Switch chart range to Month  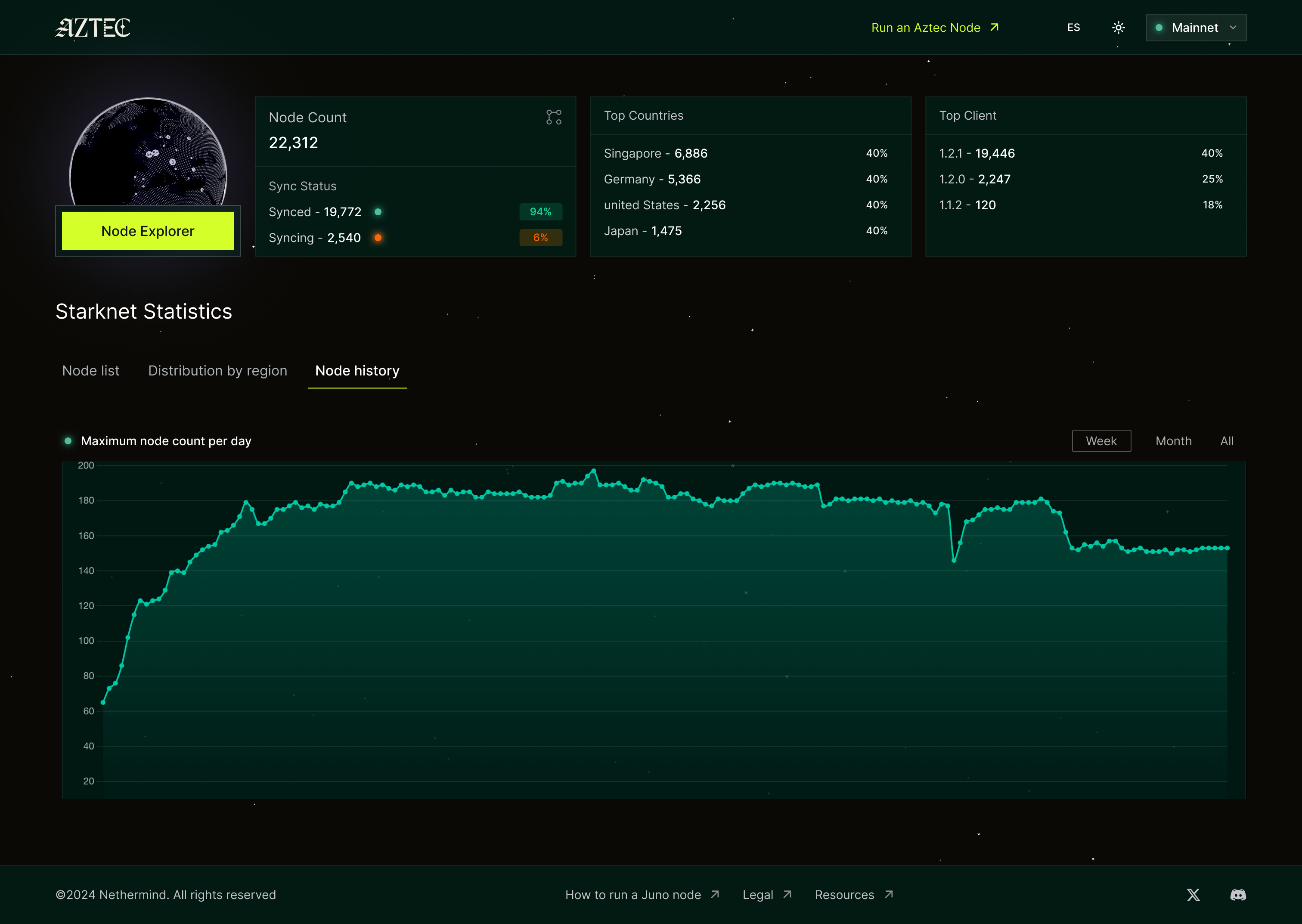(1173, 441)
